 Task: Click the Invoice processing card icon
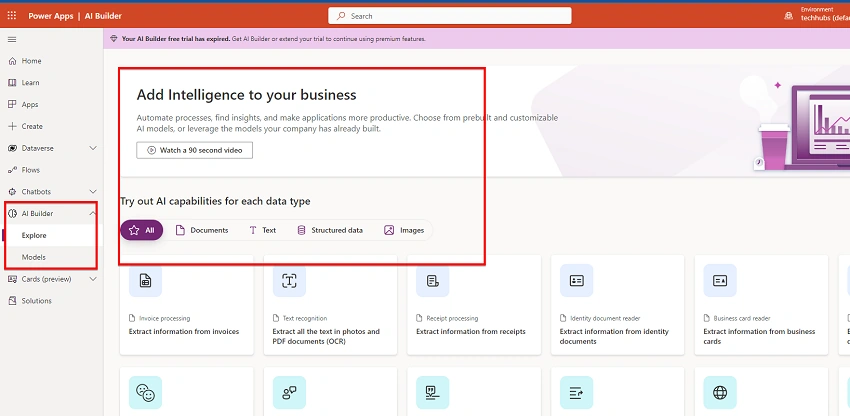point(145,280)
